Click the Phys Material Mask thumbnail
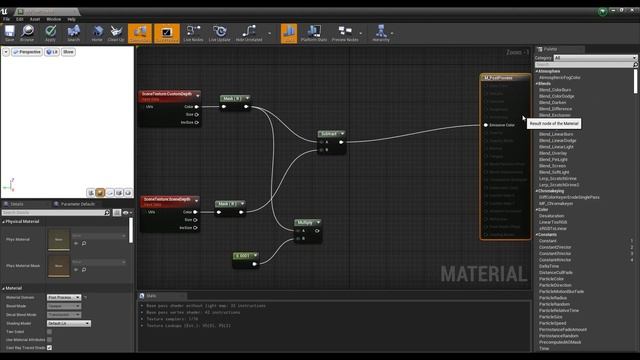640x360 pixels. click(59, 266)
